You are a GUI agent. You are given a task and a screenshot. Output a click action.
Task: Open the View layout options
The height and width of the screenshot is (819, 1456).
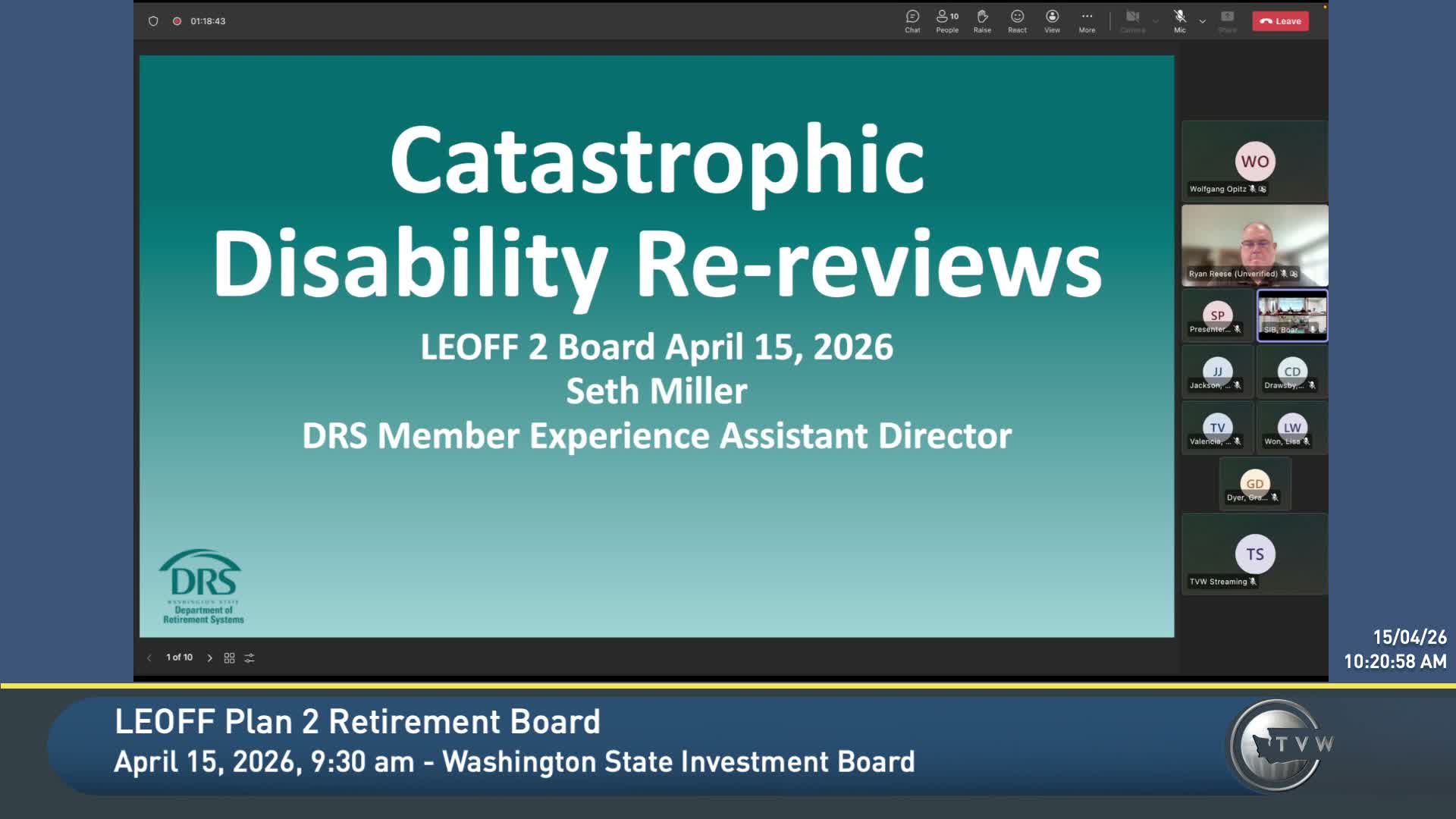point(1052,20)
